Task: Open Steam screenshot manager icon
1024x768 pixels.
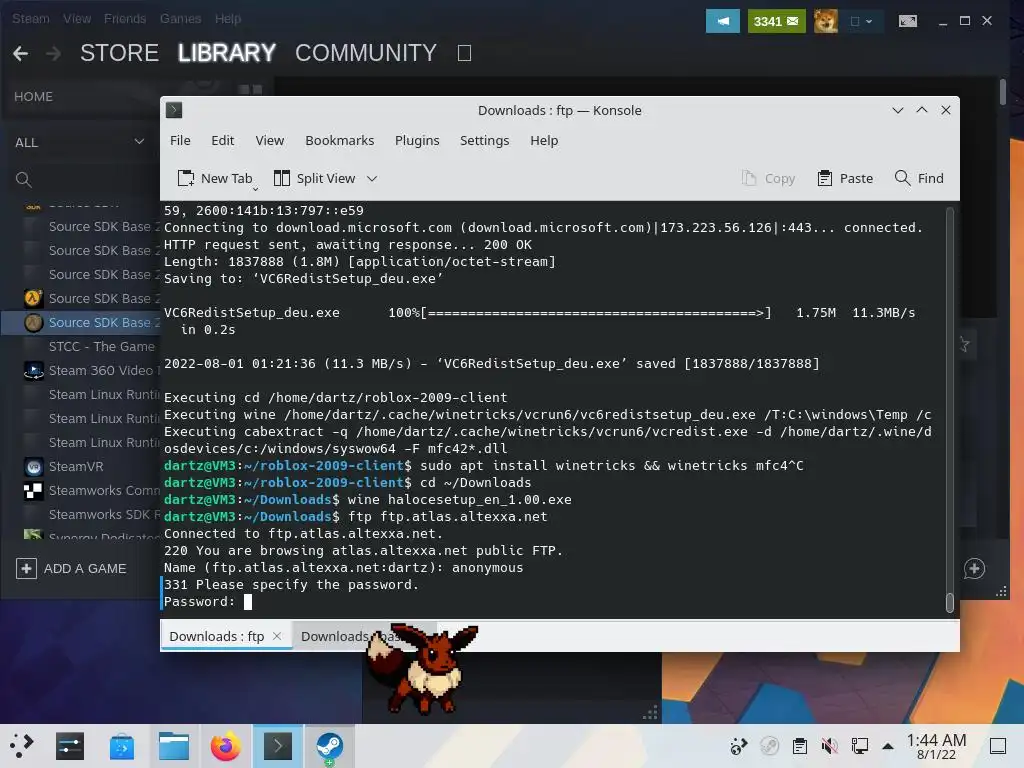Action: pyautogui.click(x=908, y=21)
